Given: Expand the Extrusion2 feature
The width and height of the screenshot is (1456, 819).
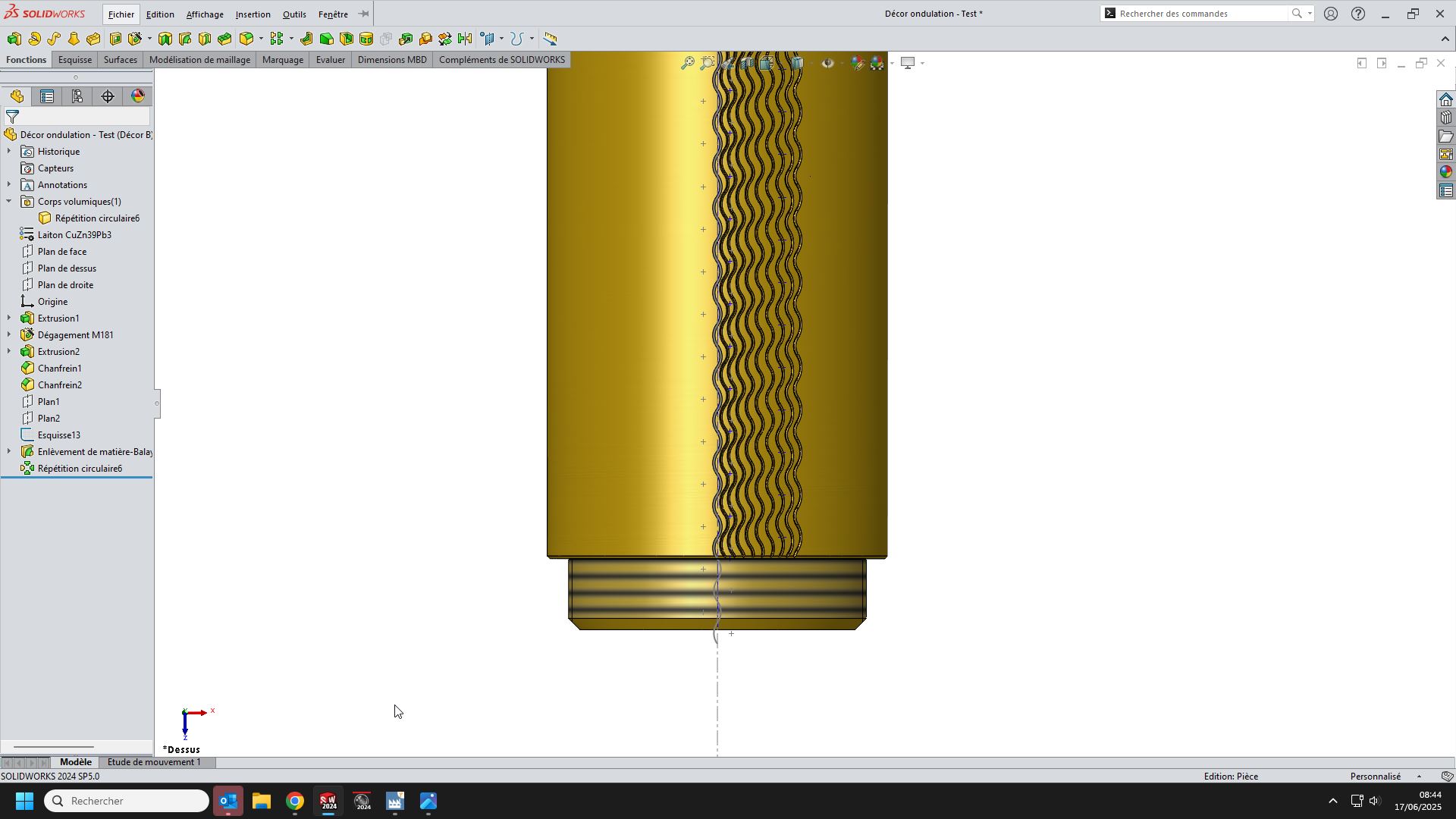Looking at the screenshot, I should 9,352.
